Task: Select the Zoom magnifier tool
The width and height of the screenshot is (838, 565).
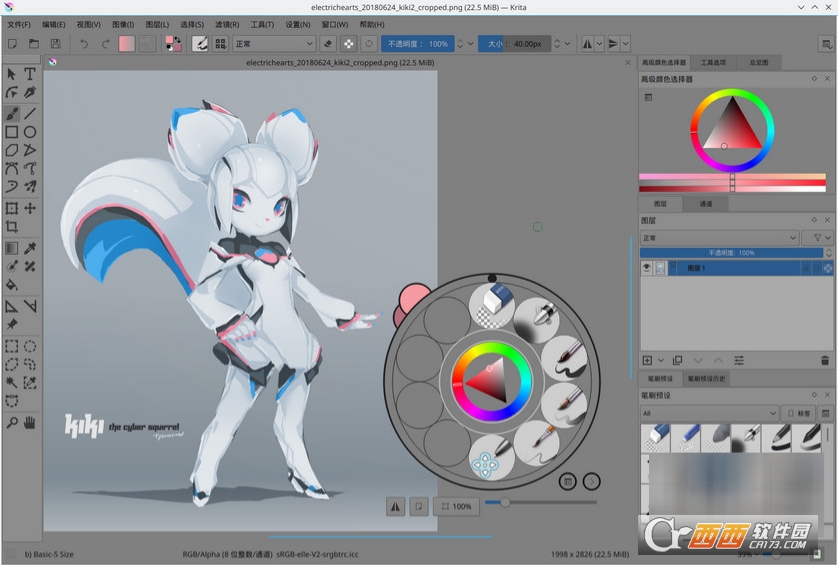Action: pos(12,423)
